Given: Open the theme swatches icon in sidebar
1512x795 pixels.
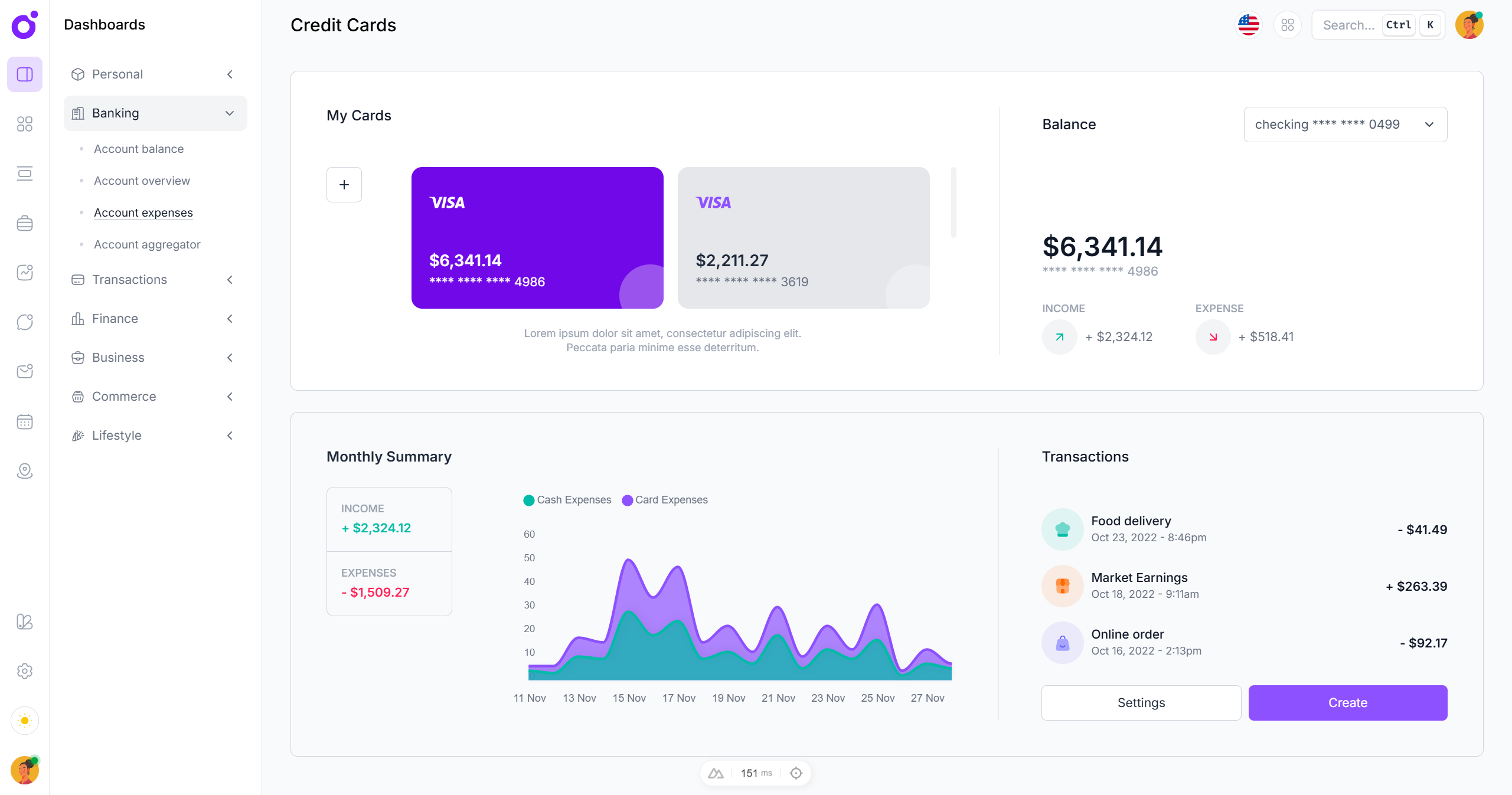Looking at the screenshot, I should point(24,621).
